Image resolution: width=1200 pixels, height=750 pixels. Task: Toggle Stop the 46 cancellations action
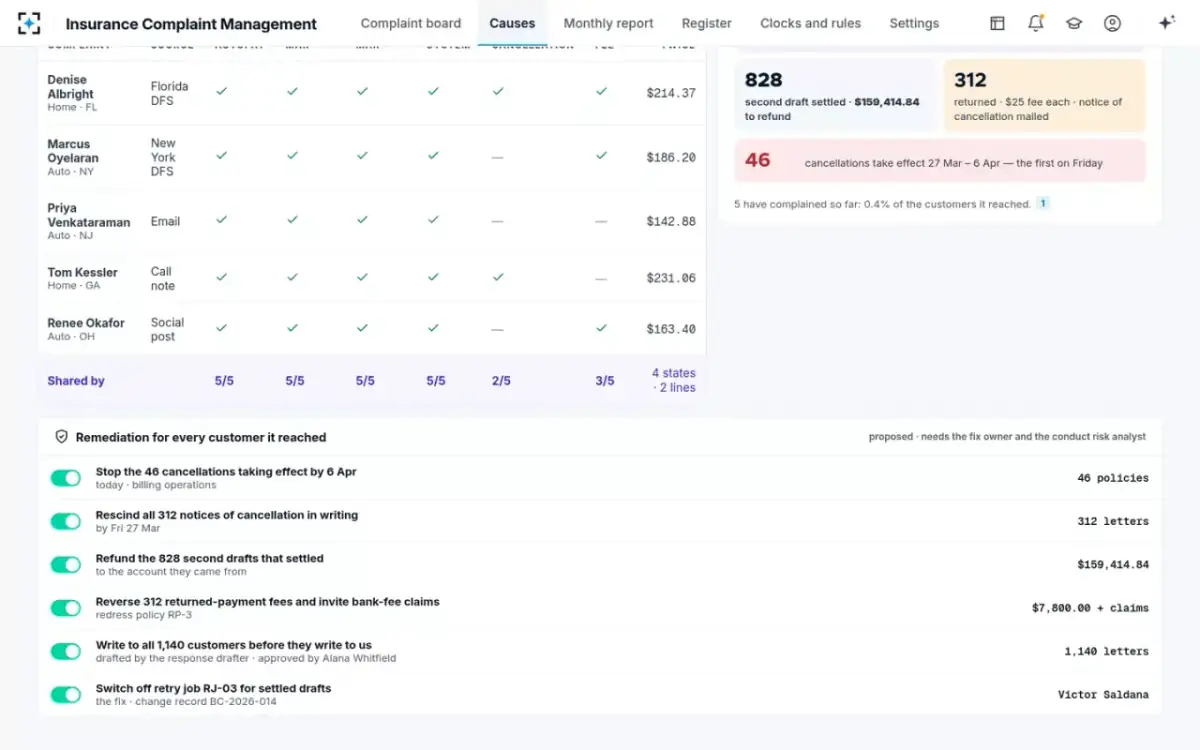coord(66,478)
